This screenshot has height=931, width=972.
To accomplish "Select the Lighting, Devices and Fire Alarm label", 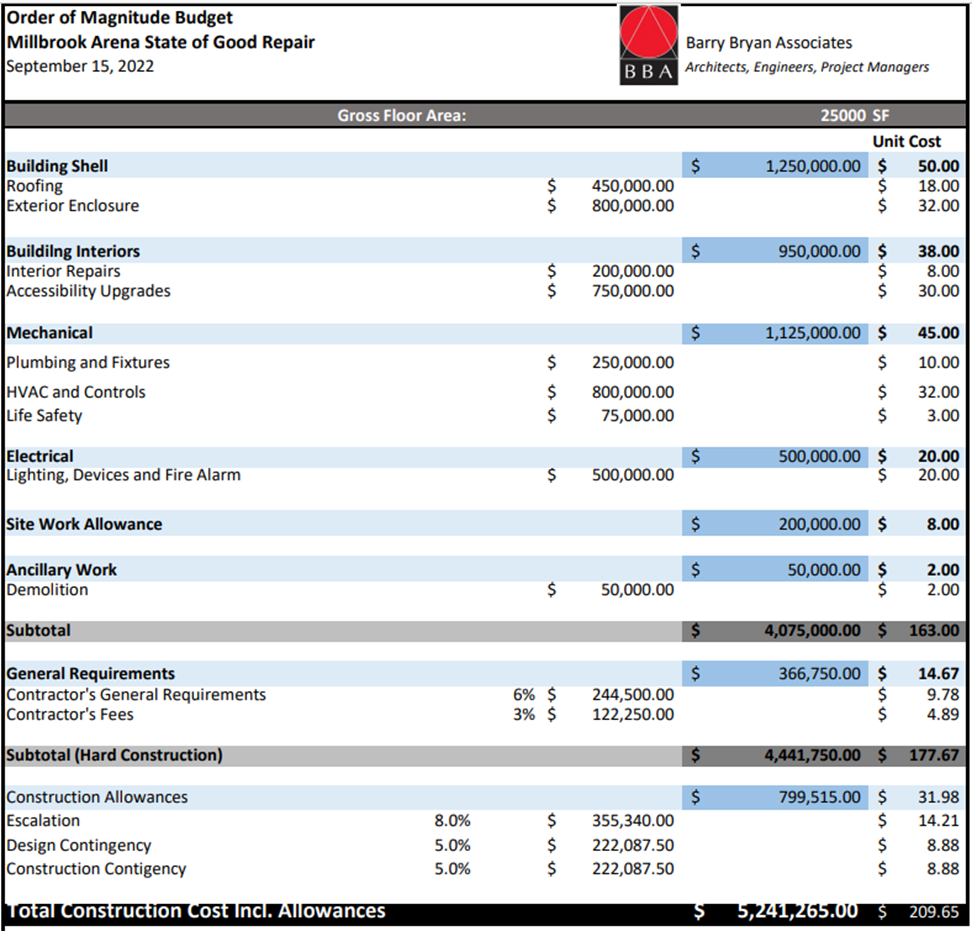I will coord(123,475).
